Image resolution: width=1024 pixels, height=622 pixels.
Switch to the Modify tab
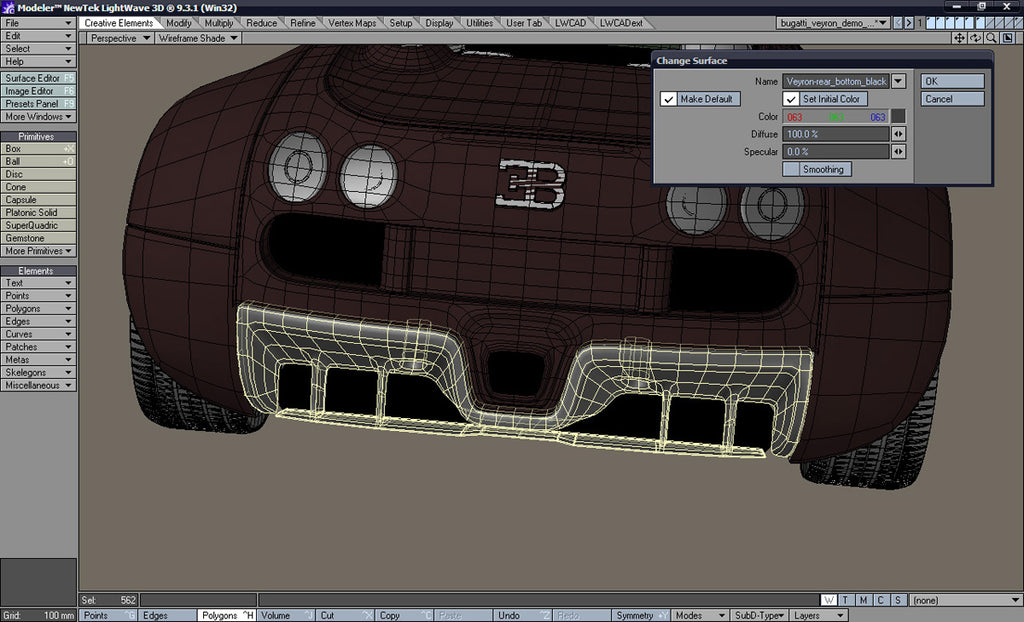click(x=179, y=22)
